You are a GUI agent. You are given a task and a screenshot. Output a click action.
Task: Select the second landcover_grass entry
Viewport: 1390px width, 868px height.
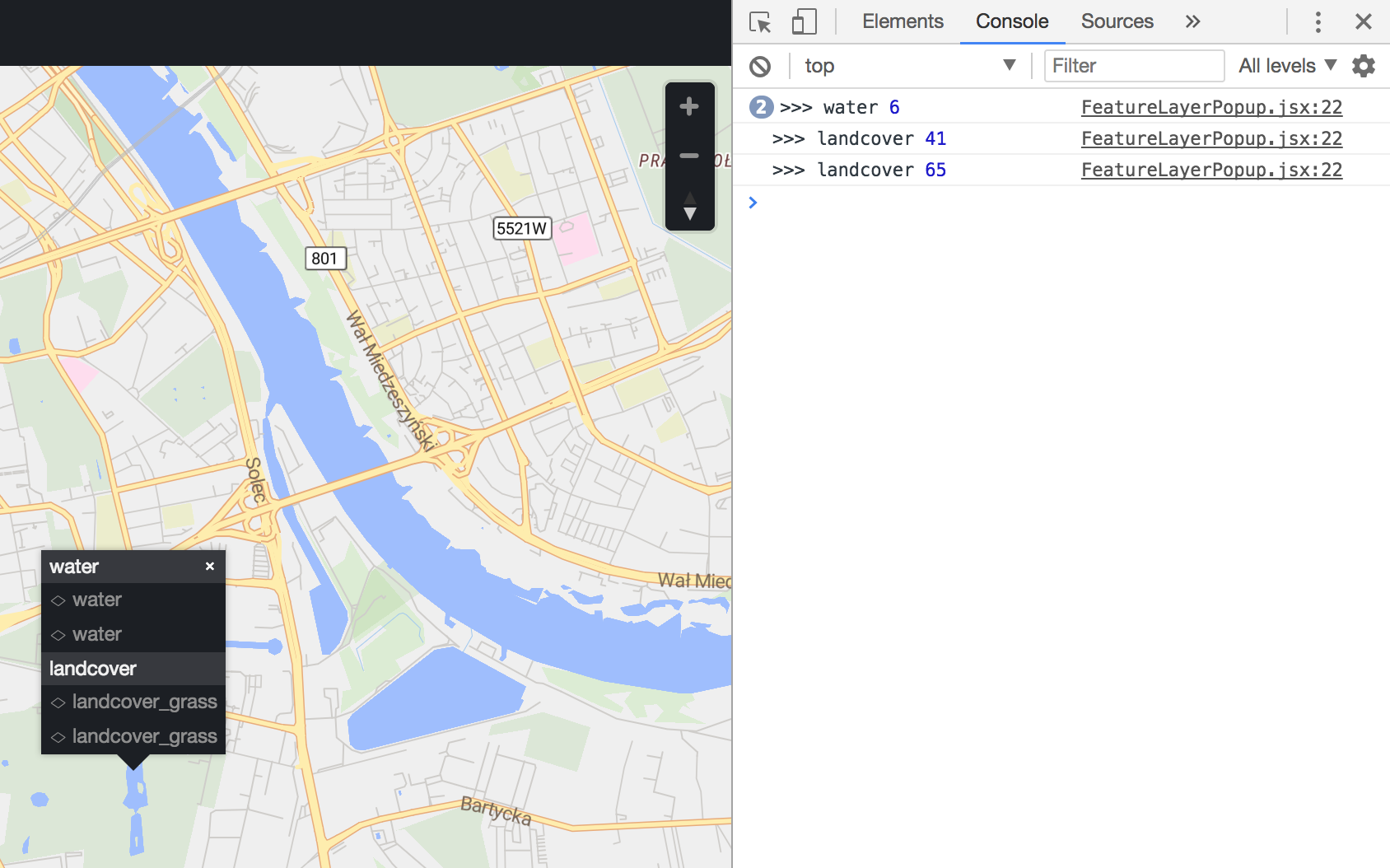point(144,735)
